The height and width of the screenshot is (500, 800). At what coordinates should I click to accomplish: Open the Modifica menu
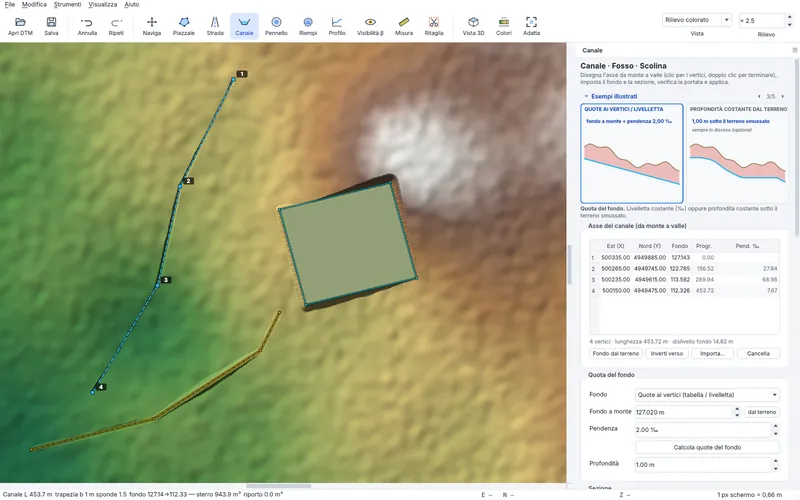click(x=34, y=5)
